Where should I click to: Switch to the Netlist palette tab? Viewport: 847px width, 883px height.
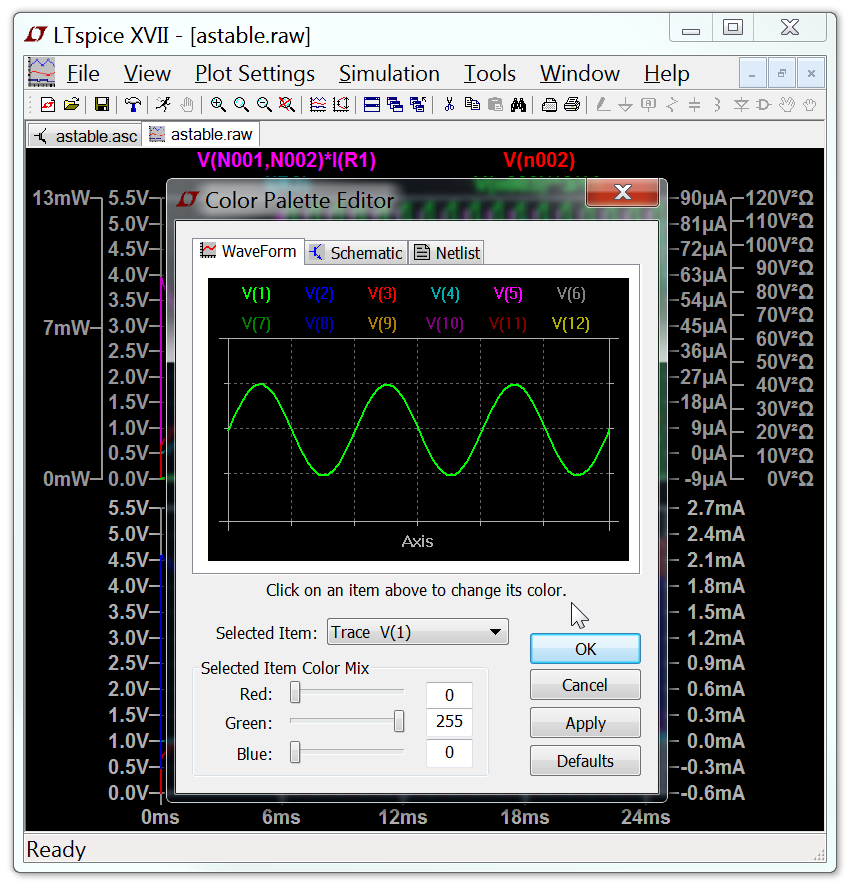pos(447,253)
